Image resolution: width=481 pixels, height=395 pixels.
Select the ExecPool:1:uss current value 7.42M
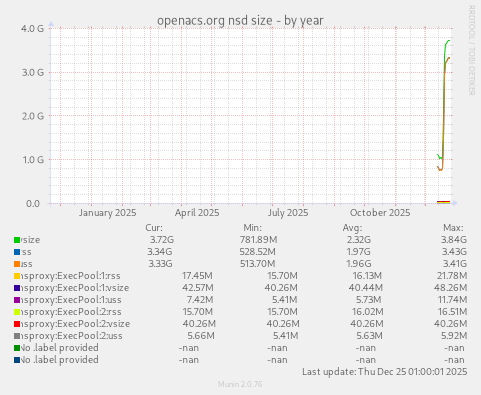coord(200,300)
